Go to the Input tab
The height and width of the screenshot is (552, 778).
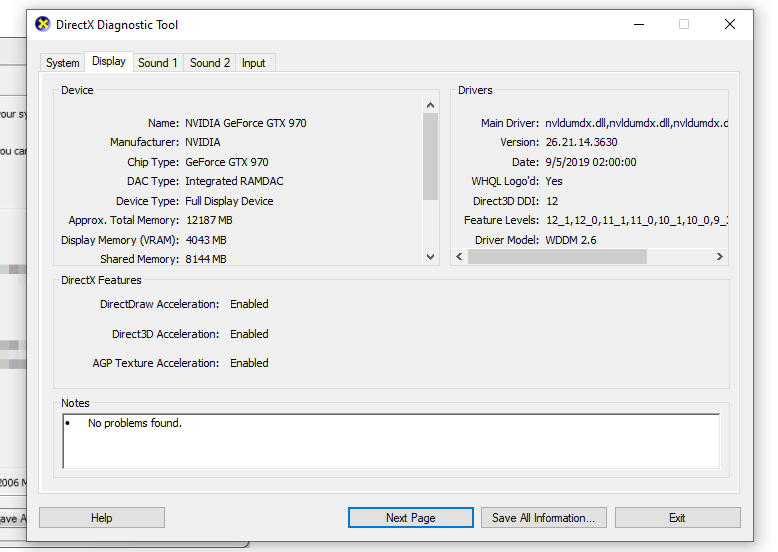point(254,63)
